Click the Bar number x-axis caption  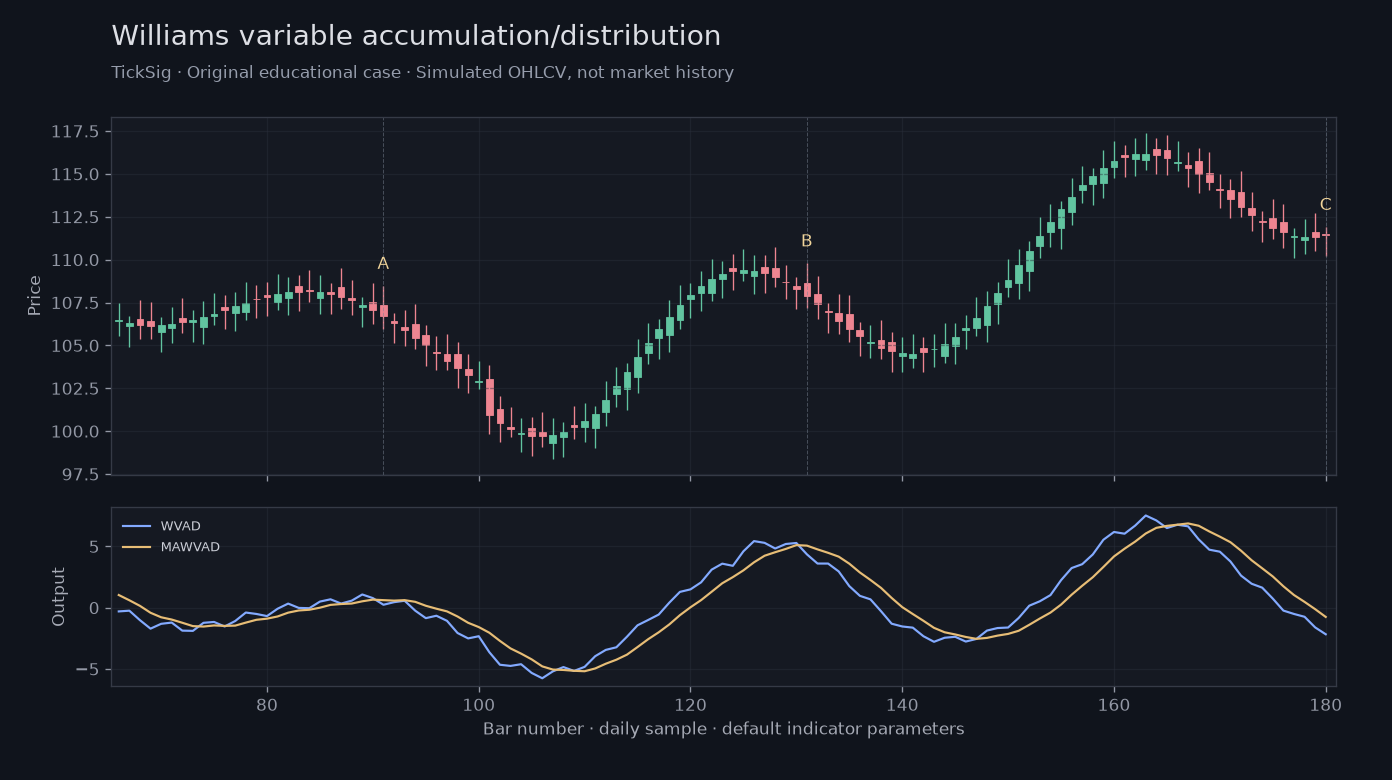pos(723,729)
